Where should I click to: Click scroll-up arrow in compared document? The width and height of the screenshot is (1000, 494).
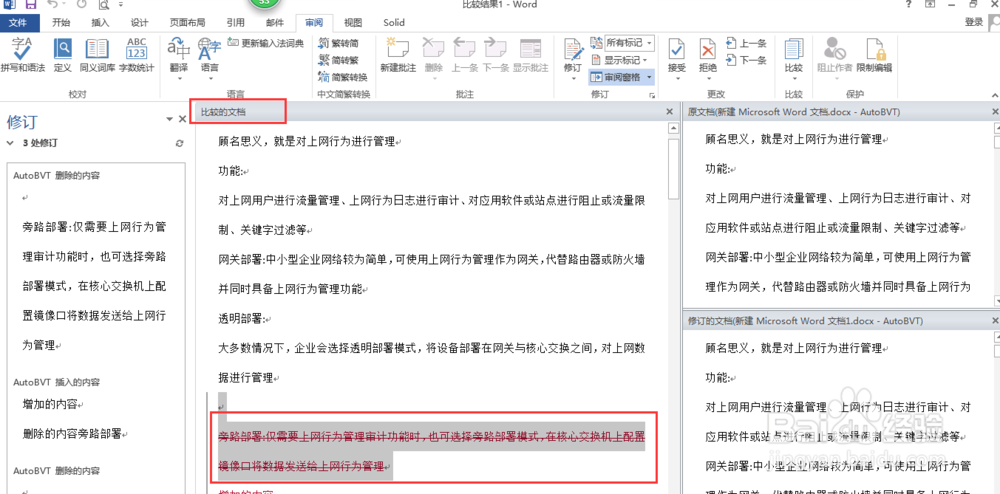(x=673, y=129)
